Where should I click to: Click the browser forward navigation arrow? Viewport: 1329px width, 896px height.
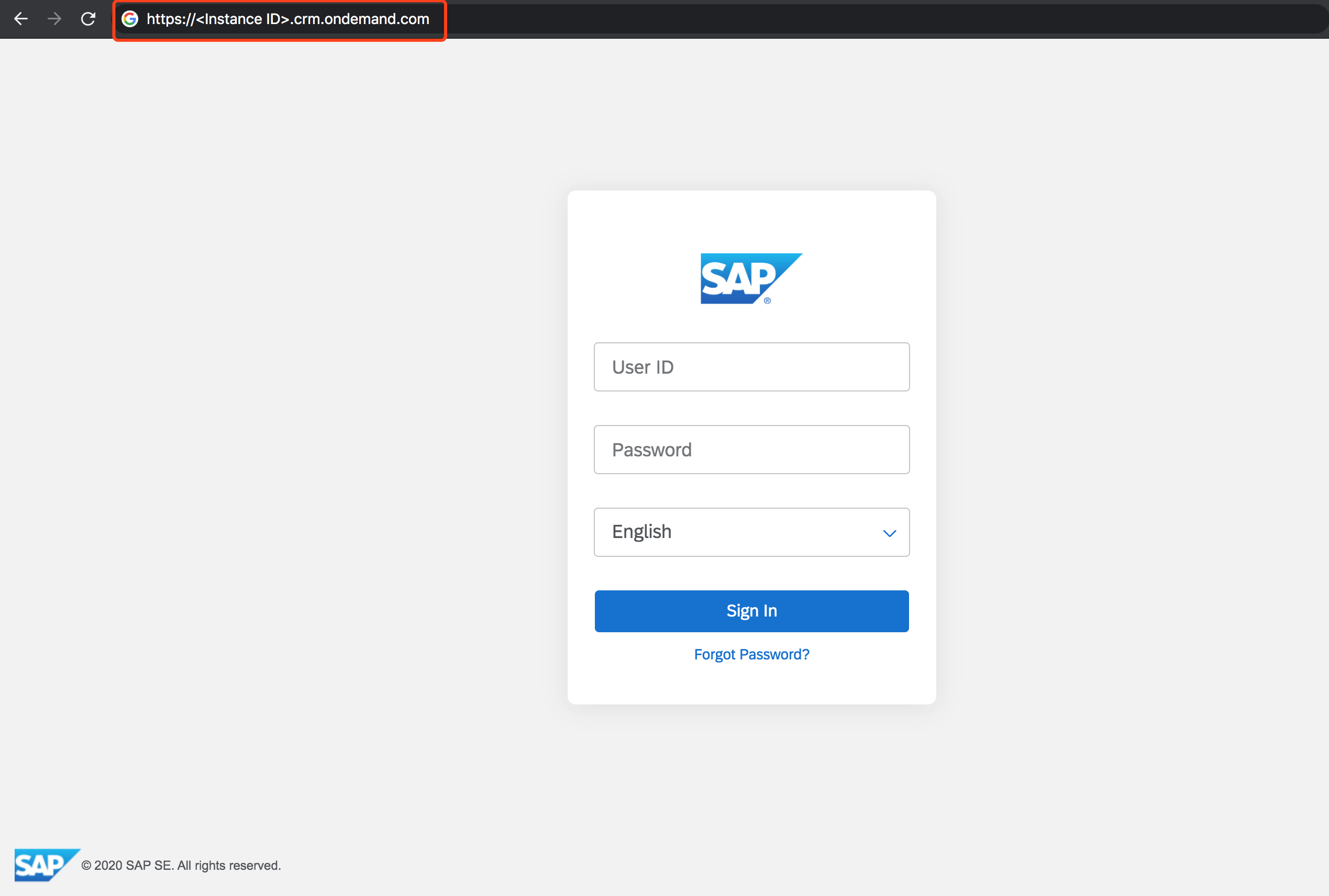(x=54, y=19)
